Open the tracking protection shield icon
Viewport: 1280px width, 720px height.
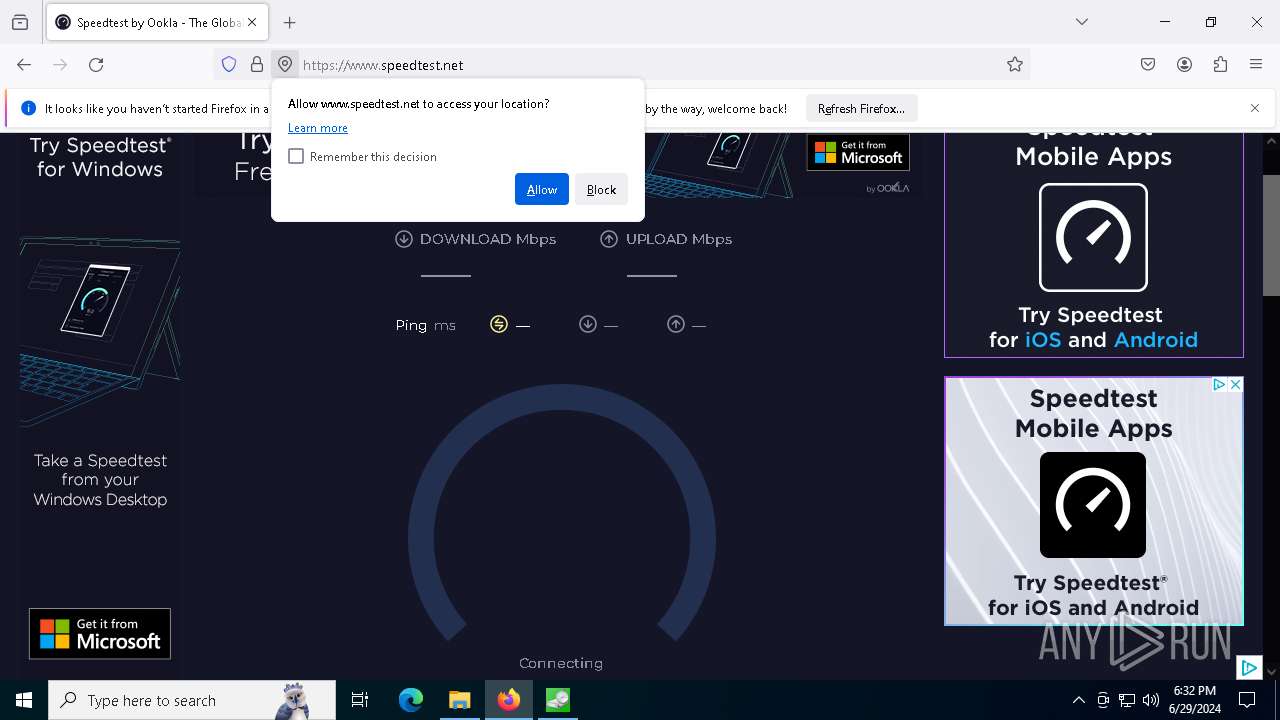coord(229,65)
